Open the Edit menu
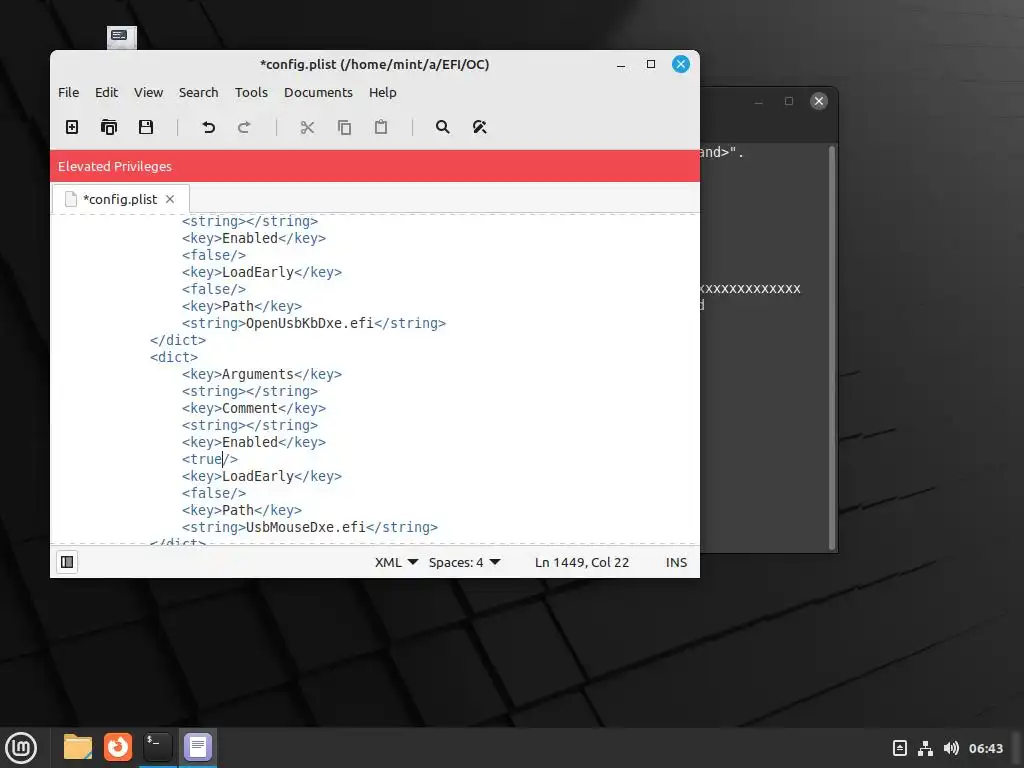Viewport: 1024px width, 768px height. coord(106,92)
